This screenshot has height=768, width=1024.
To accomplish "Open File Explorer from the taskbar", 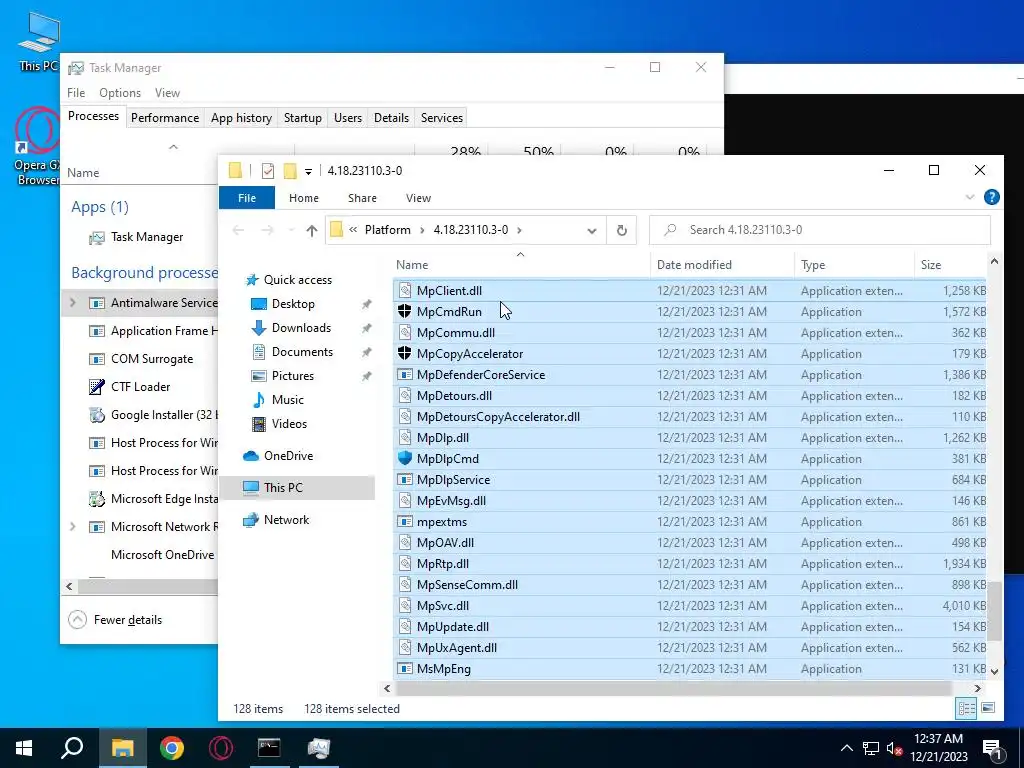I will point(122,748).
